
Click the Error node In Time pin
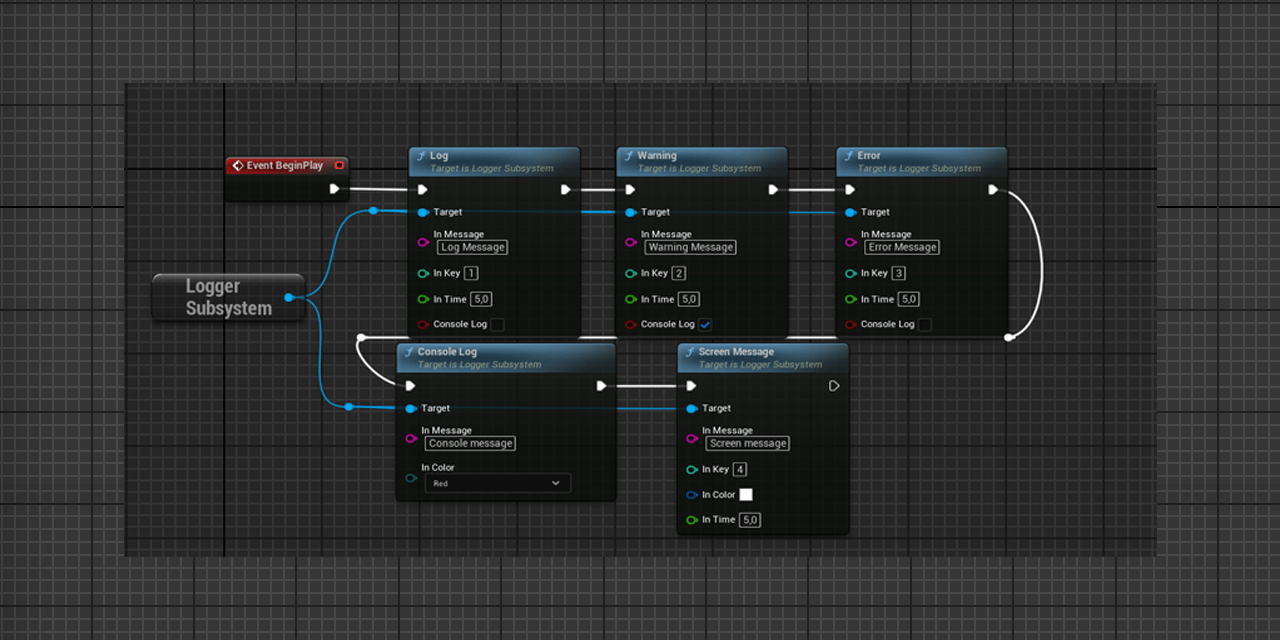point(851,299)
